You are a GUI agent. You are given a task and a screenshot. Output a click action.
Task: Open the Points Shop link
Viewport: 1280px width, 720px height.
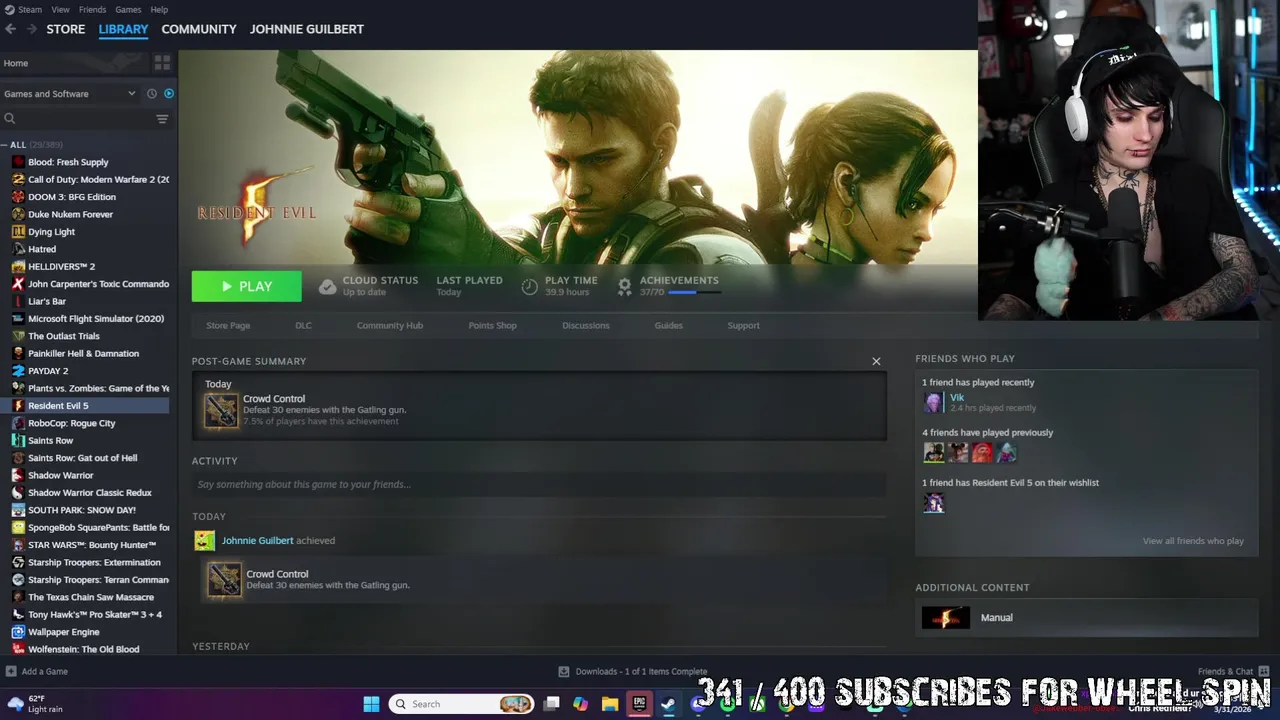point(493,325)
